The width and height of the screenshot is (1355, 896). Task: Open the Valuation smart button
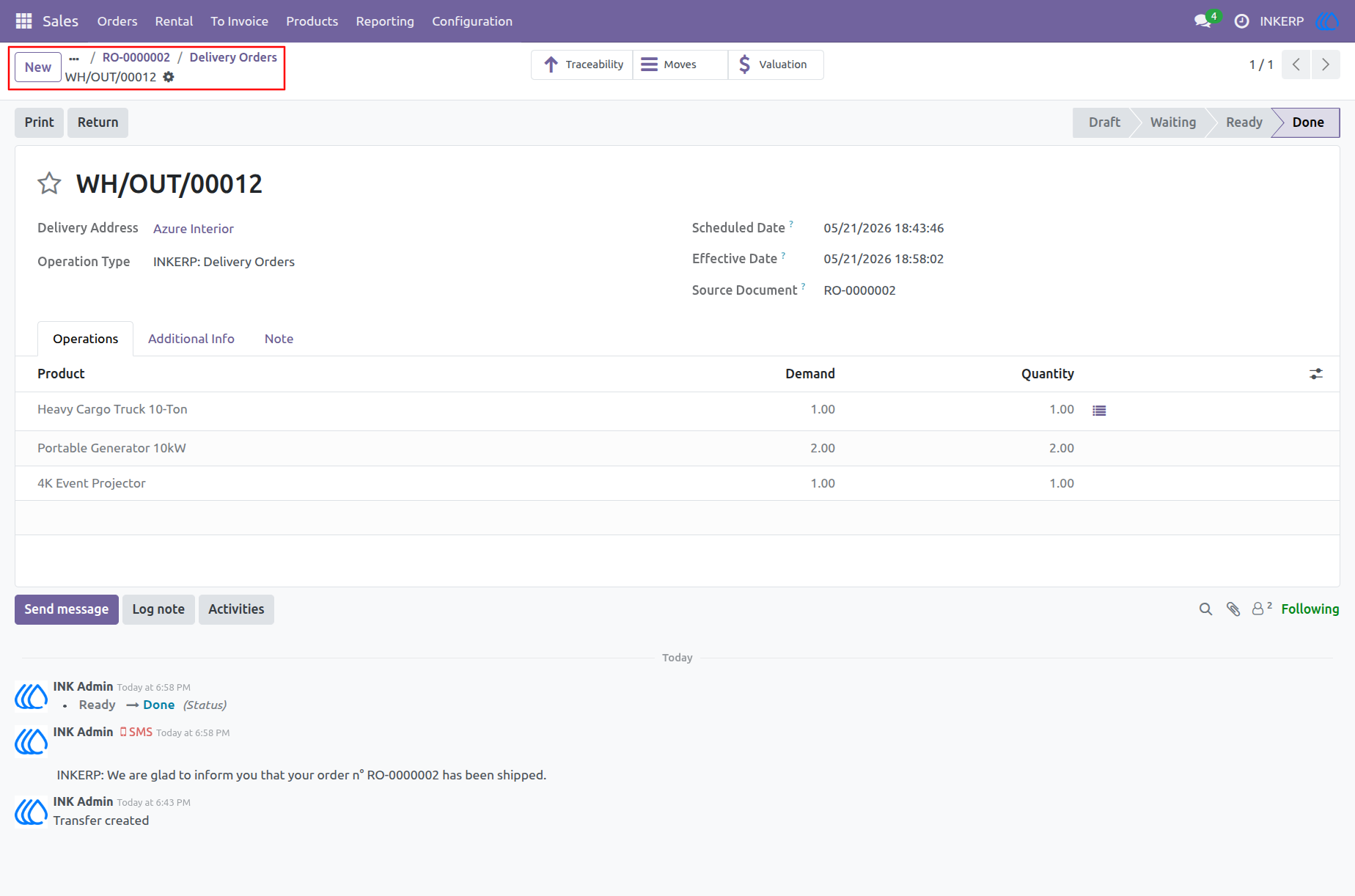[776, 65]
